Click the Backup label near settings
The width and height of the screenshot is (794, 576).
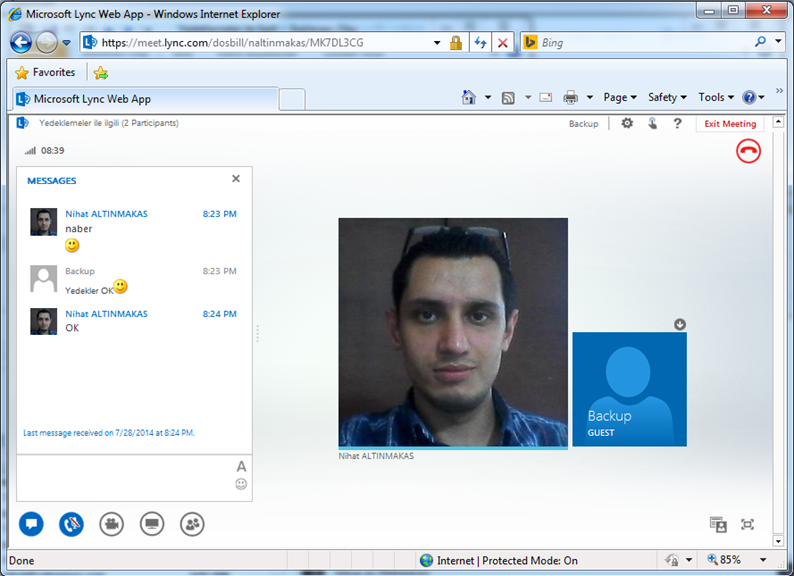click(x=583, y=124)
